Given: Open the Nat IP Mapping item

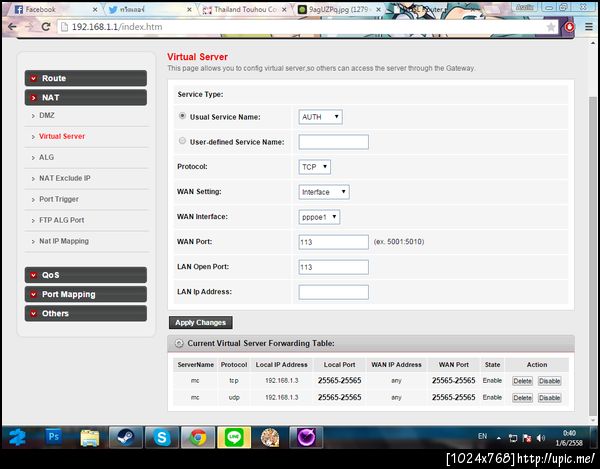Looking at the screenshot, I should point(64,241).
